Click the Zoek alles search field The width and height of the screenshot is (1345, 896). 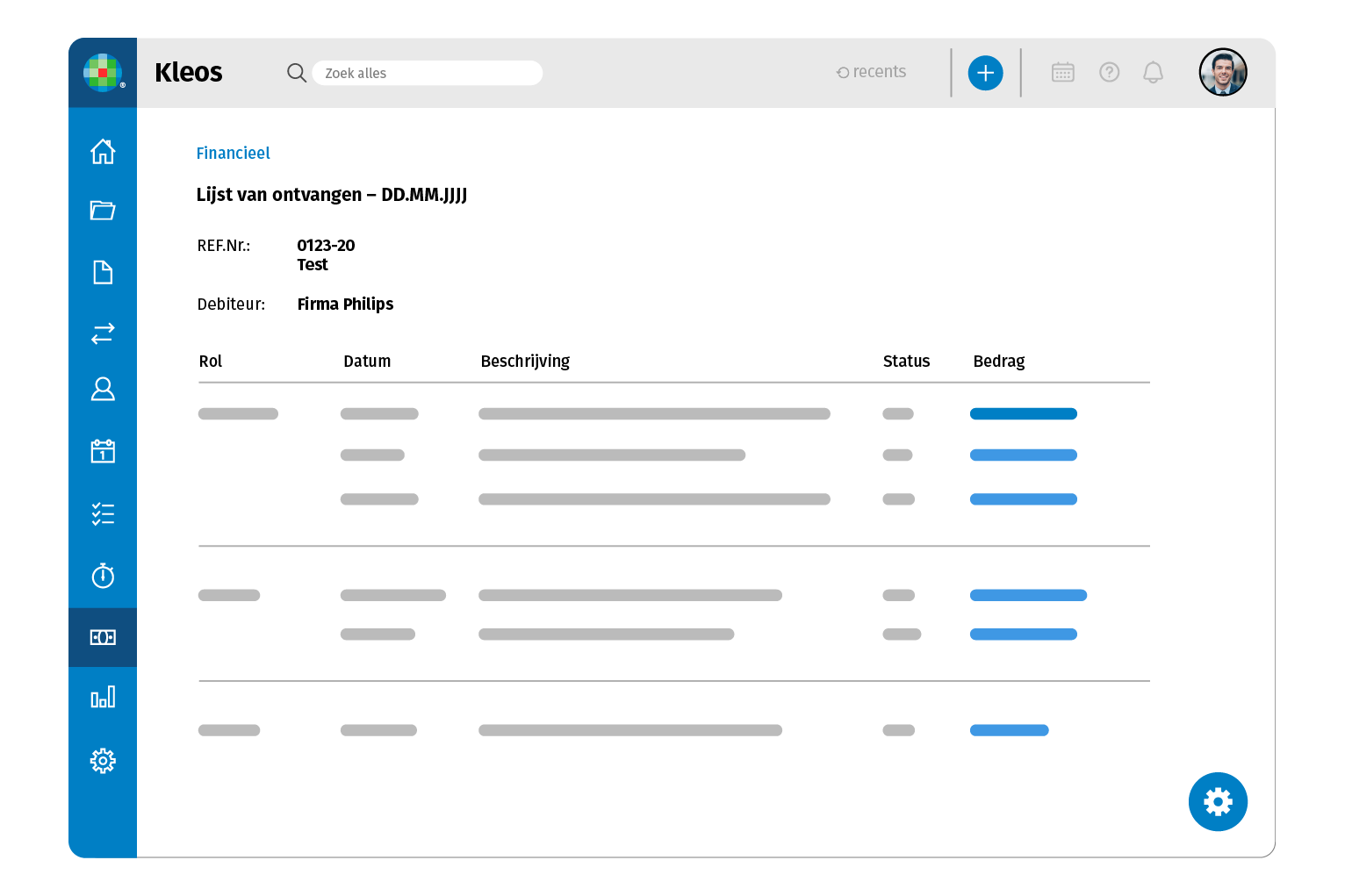(x=427, y=73)
